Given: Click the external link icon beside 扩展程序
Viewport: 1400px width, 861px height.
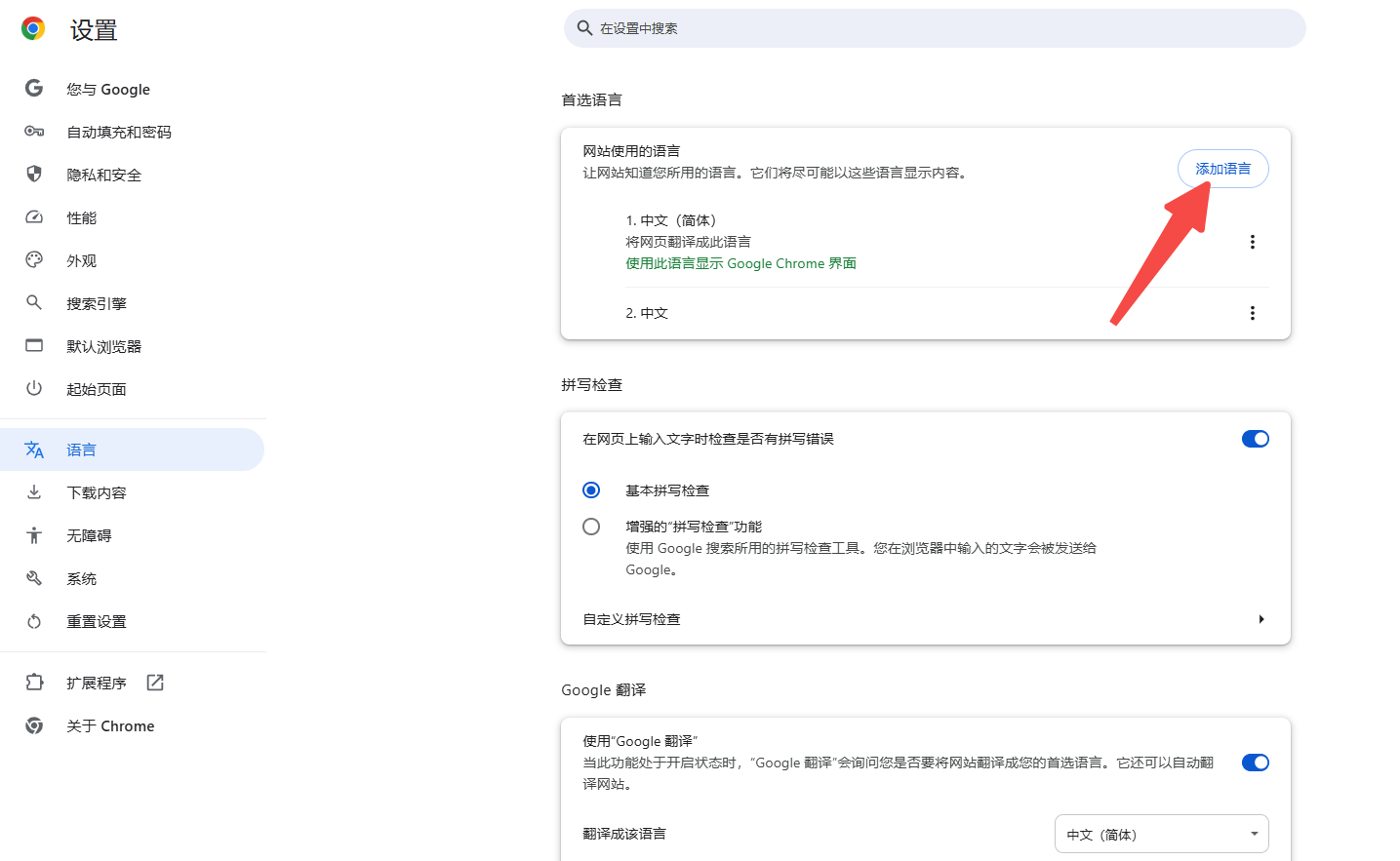Looking at the screenshot, I should click(x=154, y=683).
